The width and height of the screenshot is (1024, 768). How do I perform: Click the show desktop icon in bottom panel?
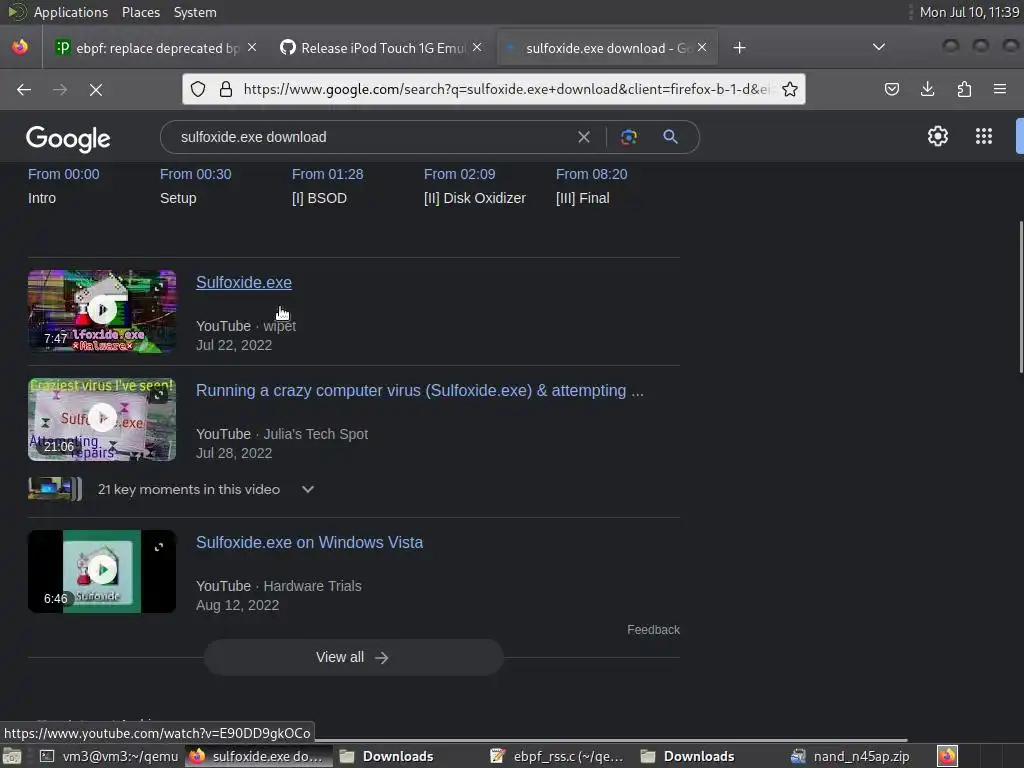coord(12,756)
